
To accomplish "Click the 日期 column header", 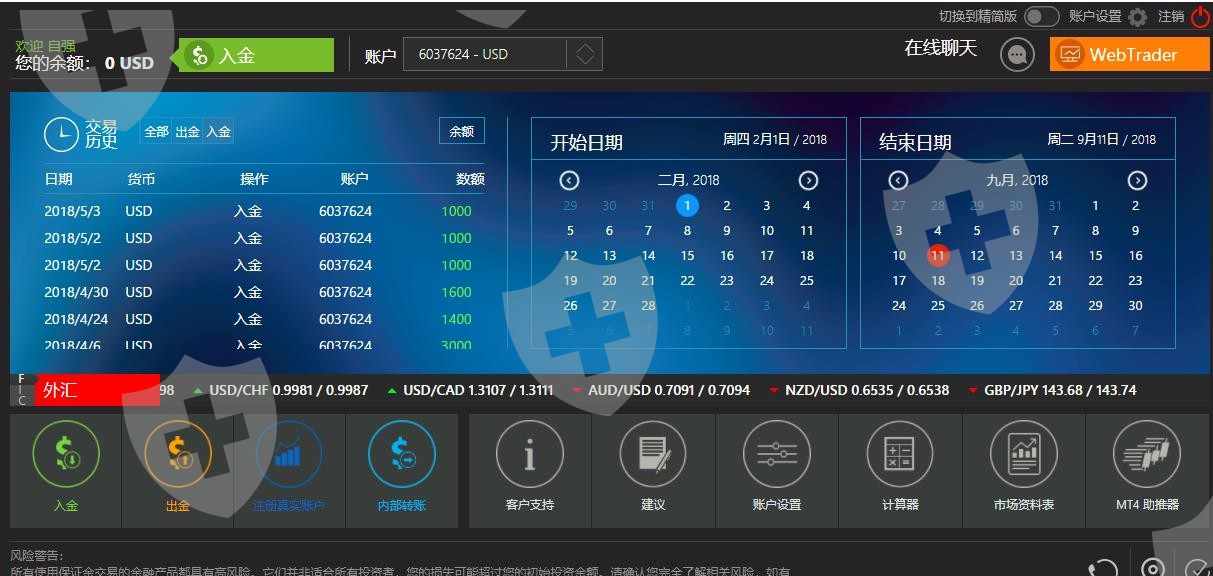I will pyautogui.click(x=58, y=180).
